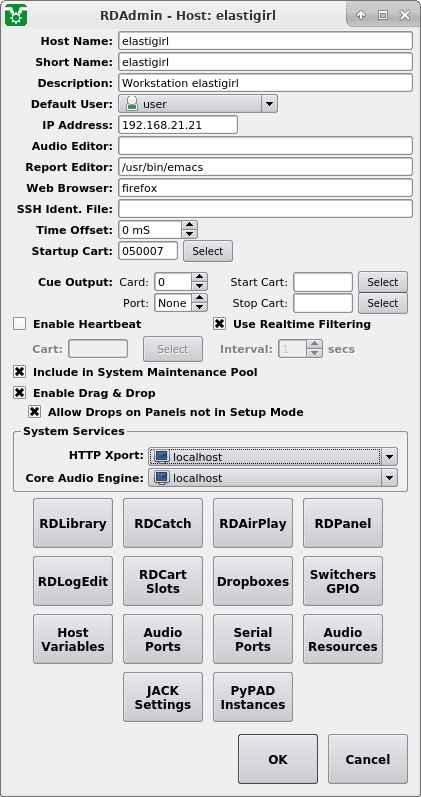Open the Switchers GPIO settings
This screenshot has height=797, width=421.
coord(343,581)
